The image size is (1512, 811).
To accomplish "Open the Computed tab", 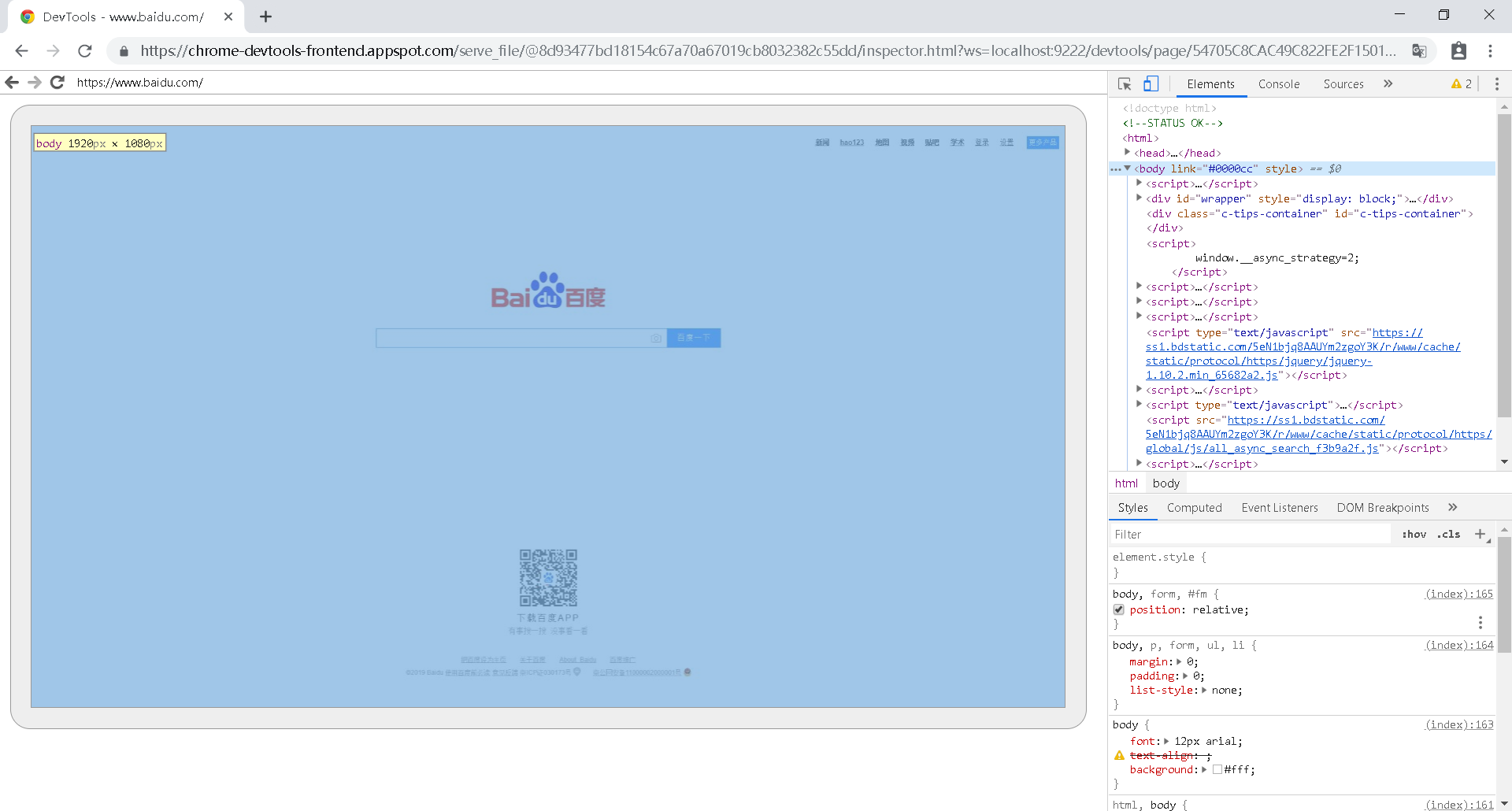I will click(x=1195, y=508).
